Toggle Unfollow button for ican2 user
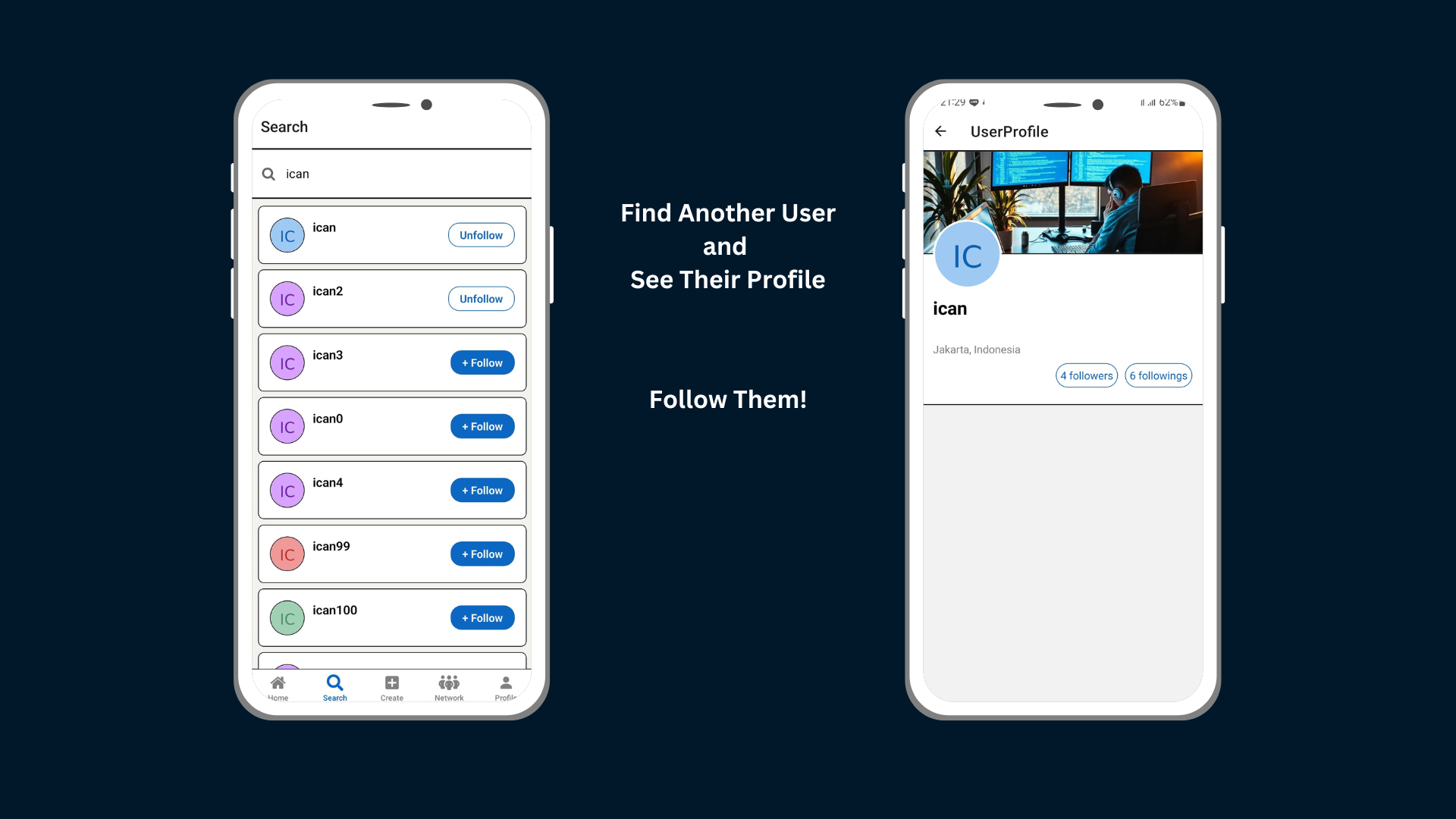The width and height of the screenshot is (1456, 819). click(481, 298)
